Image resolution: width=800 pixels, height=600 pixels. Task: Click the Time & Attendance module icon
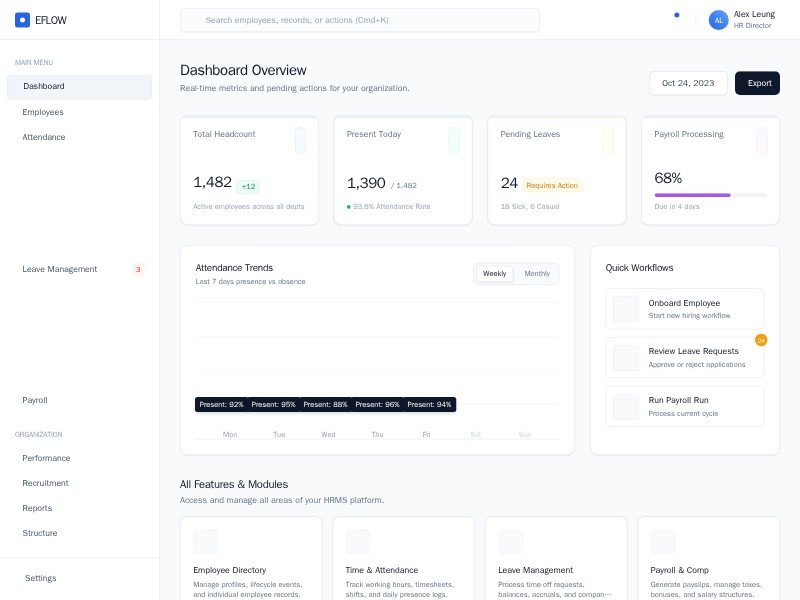pos(358,542)
